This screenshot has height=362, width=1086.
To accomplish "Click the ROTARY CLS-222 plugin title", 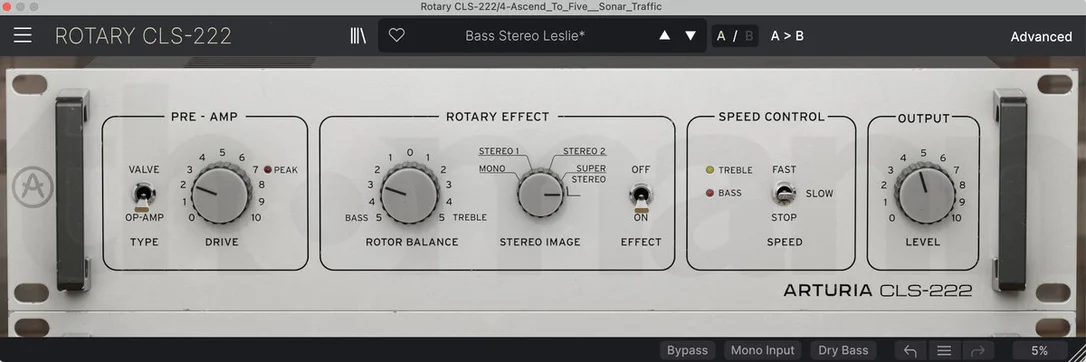I will click(143, 36).
